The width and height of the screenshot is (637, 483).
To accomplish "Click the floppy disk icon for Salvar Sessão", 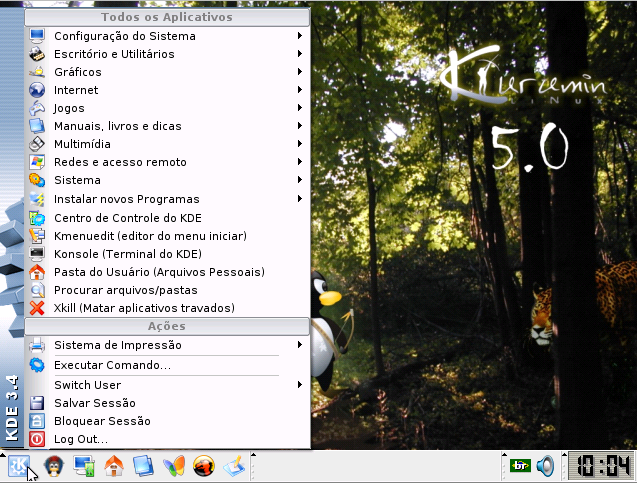I will (x=37, y=403).
